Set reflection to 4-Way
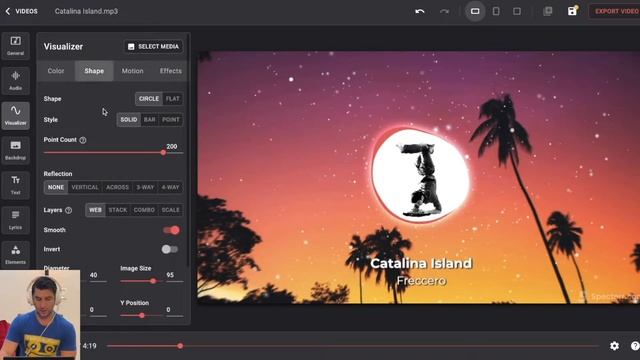Screen dimensions: 640x360 [x=171, y=187]
